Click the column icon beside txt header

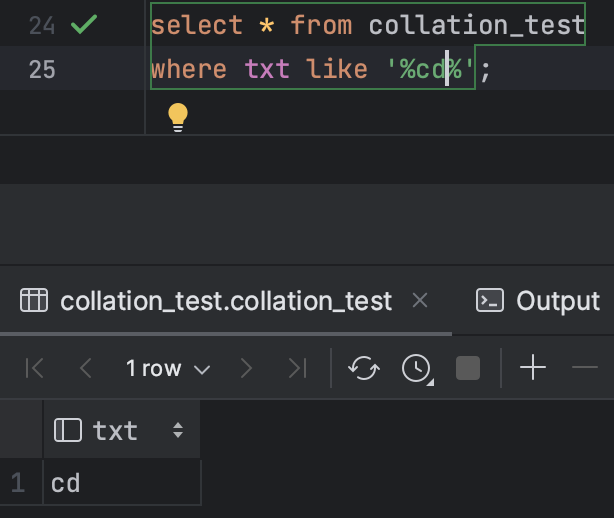point(68,430)
